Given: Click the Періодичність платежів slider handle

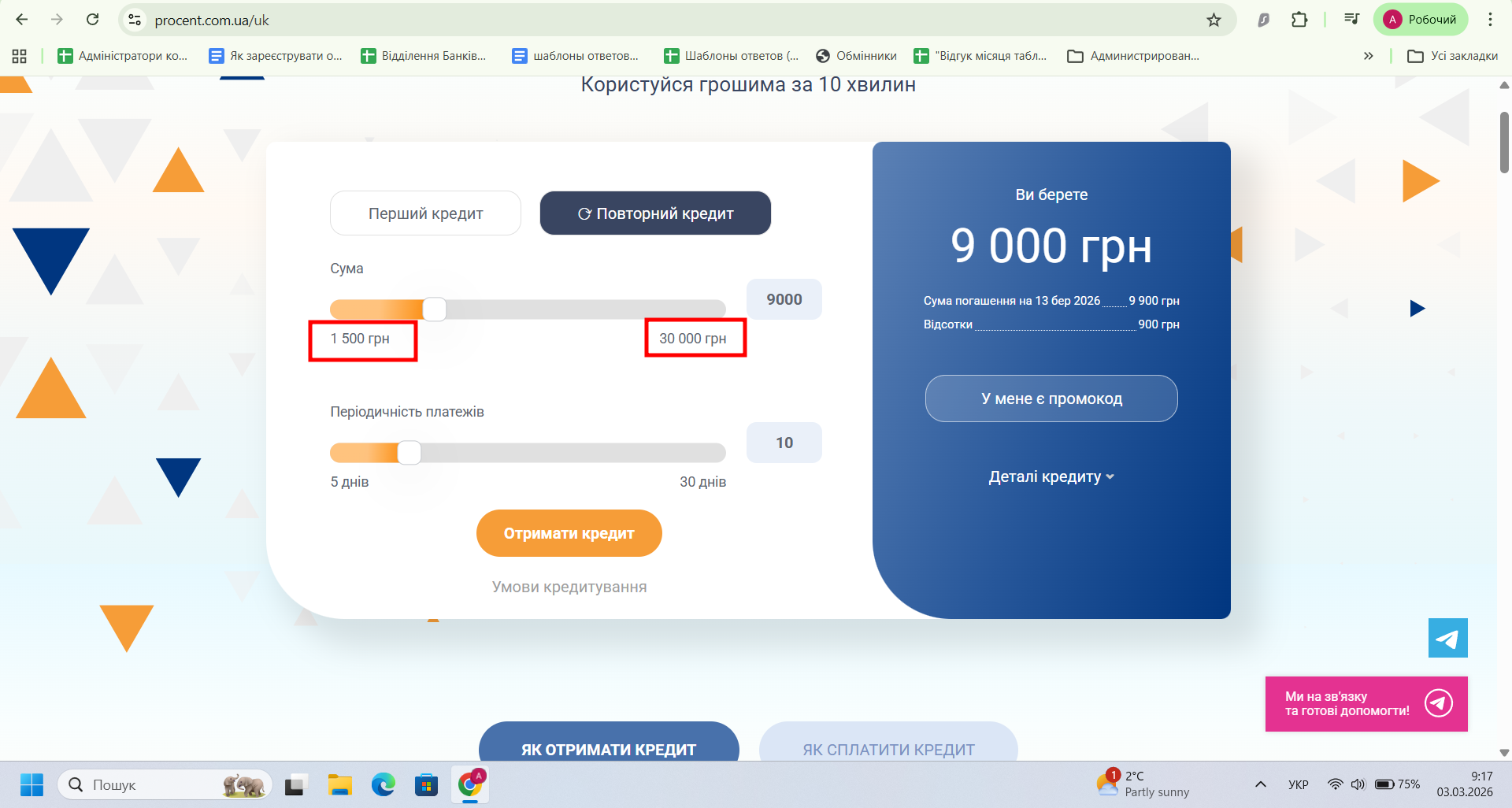Looking at the screenshot, I should [409, 453].
